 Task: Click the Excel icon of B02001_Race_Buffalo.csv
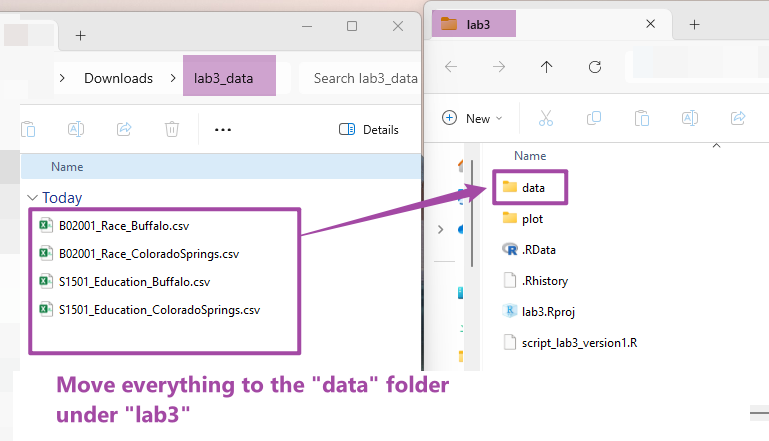tap(46, 225)
